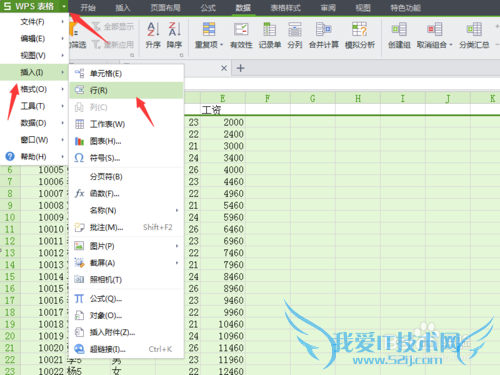
Task: Expand the 截屏(A) screenshot submenu
Action: pyautogui.click(x=127, y=263)
